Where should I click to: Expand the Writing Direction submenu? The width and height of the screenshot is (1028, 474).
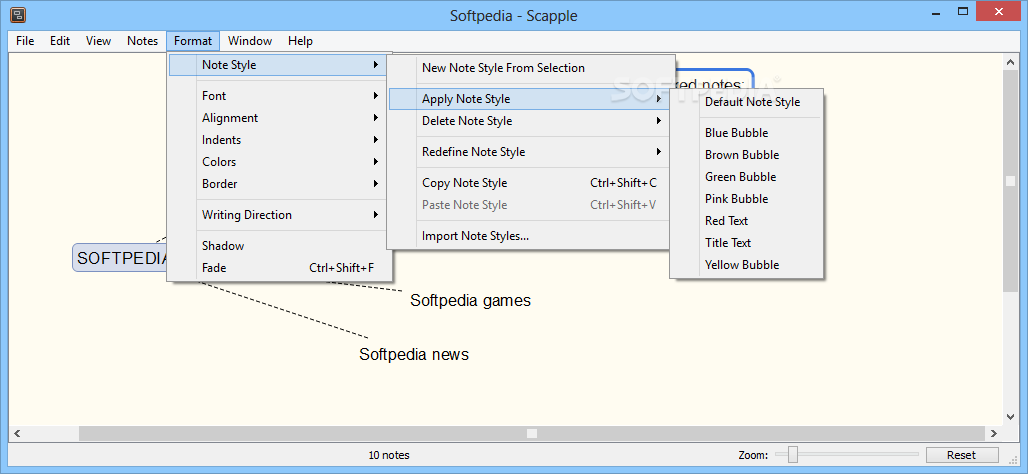(280, 214)
